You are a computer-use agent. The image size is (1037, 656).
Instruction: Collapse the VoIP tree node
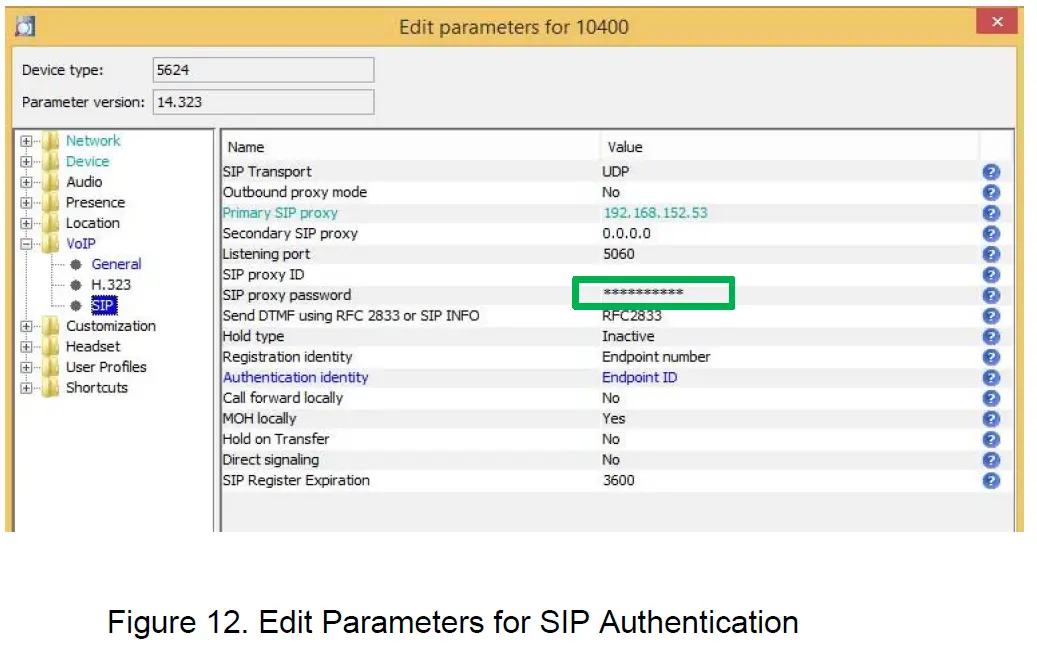pyautogui.click(x=27, y=244)
